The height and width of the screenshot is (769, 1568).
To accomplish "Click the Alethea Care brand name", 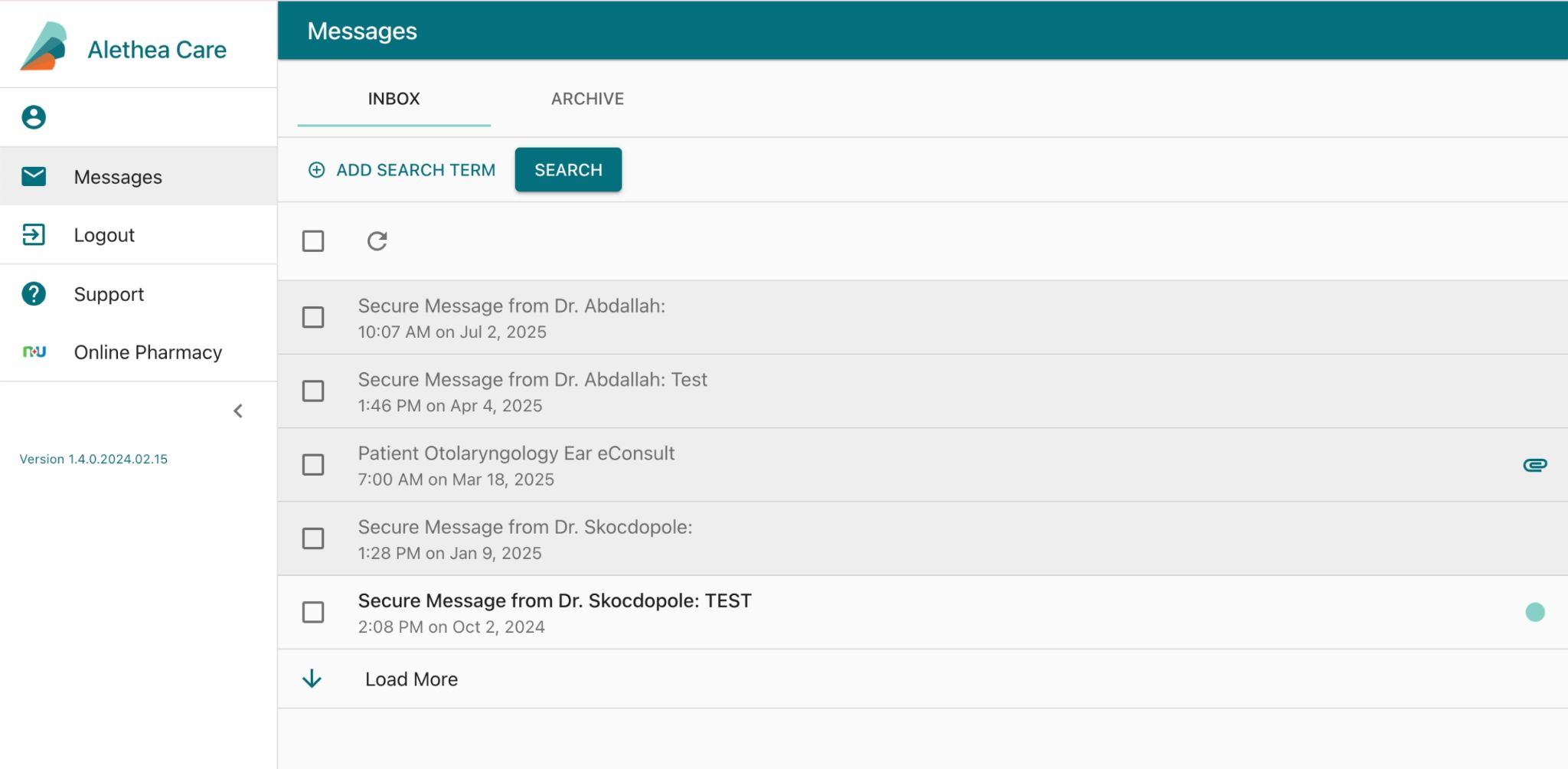I will click(157, 50).
